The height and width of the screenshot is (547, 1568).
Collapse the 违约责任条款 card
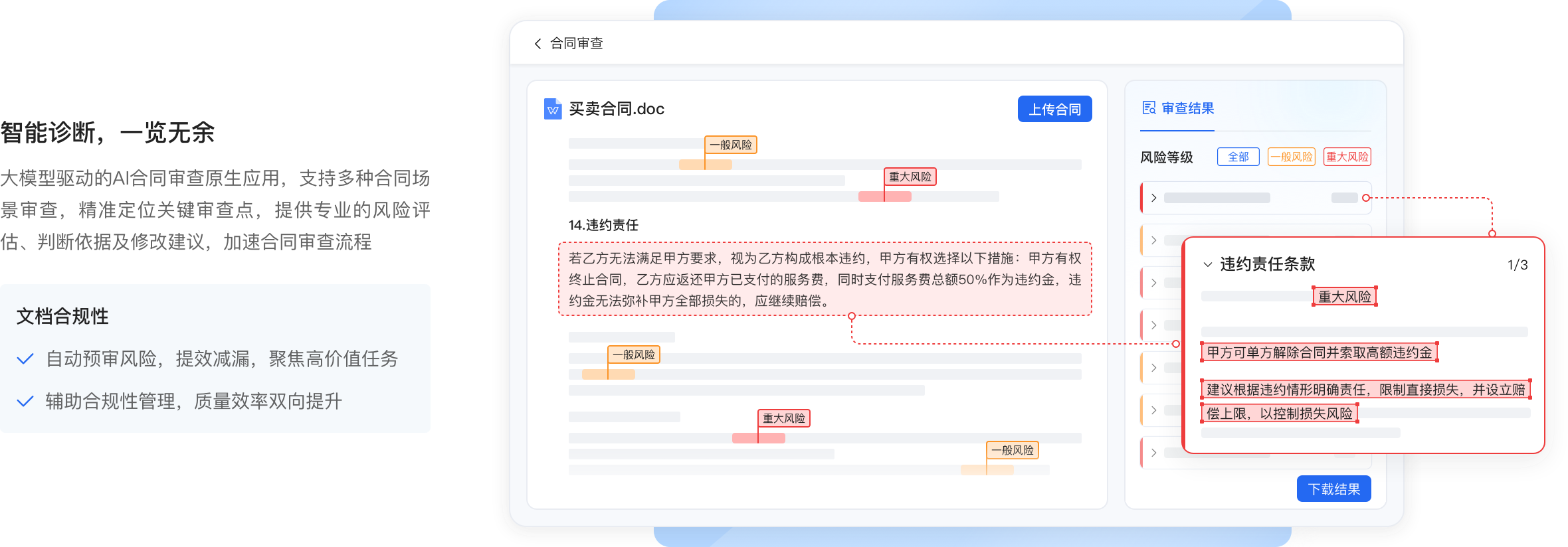pyautogui.click(x=1208, y=264)
